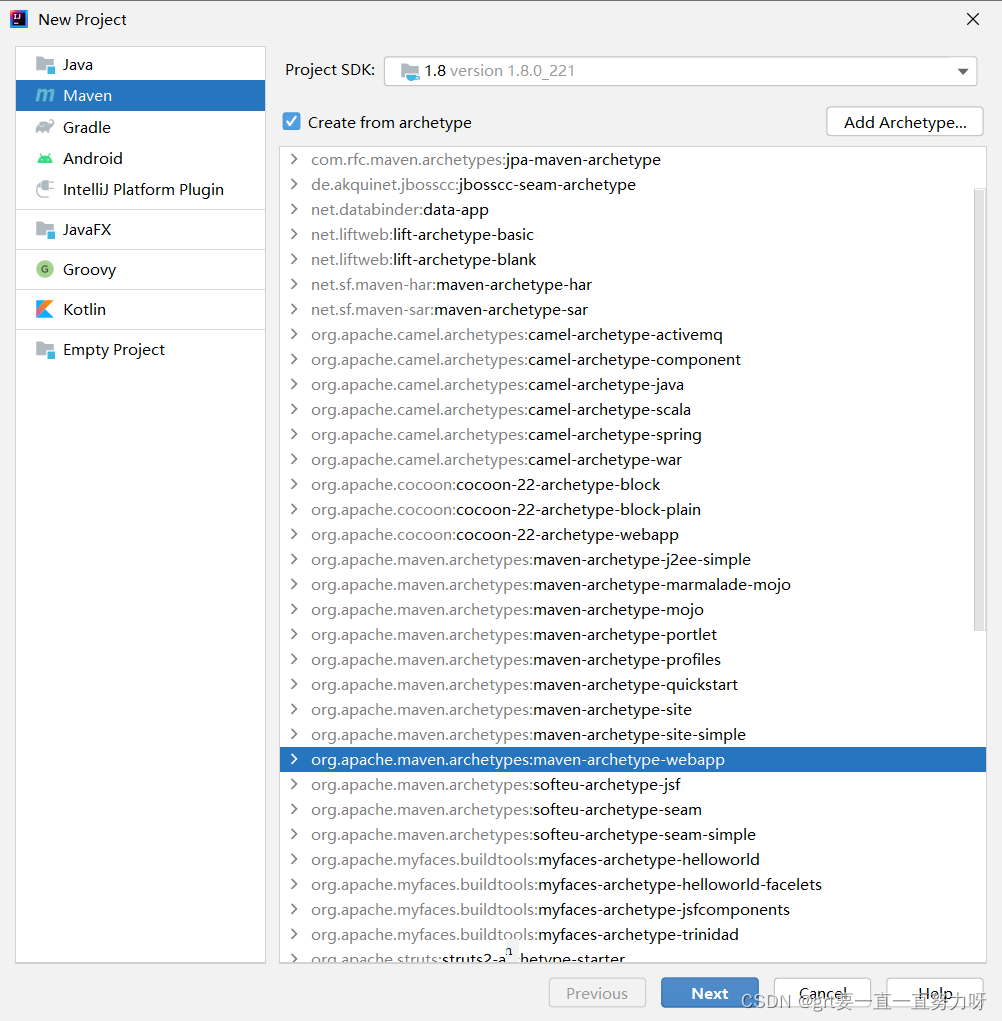Select myfaces-archetype-jsfcomponents row
1002x1021 pixels.
pos(633,910)
